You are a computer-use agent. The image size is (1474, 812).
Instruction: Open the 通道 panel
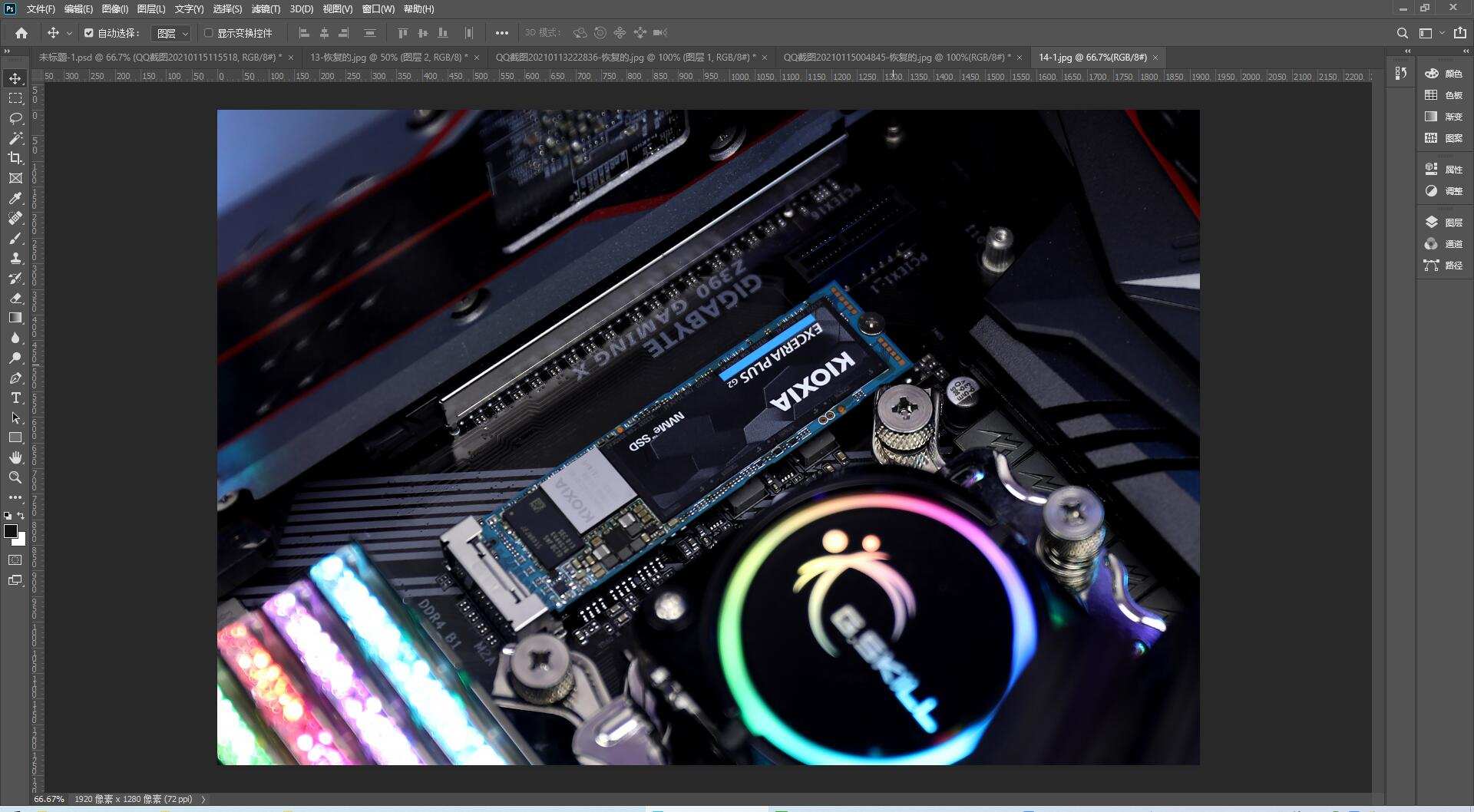(1444, 244)
